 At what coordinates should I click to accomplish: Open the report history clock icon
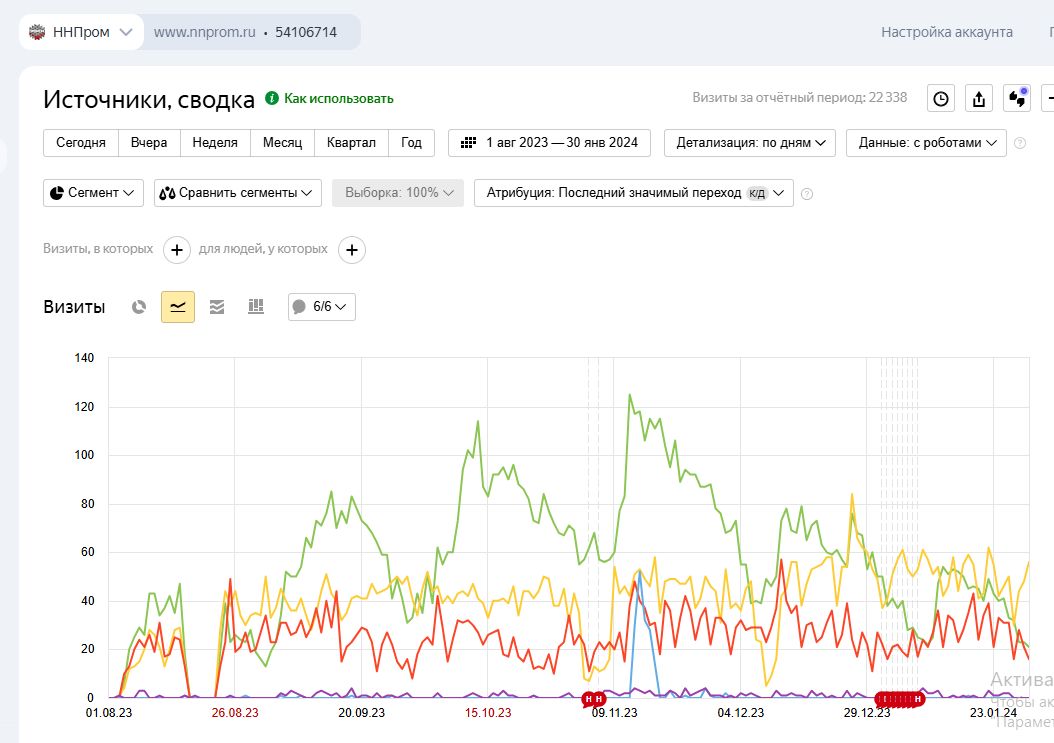(941, 98)
